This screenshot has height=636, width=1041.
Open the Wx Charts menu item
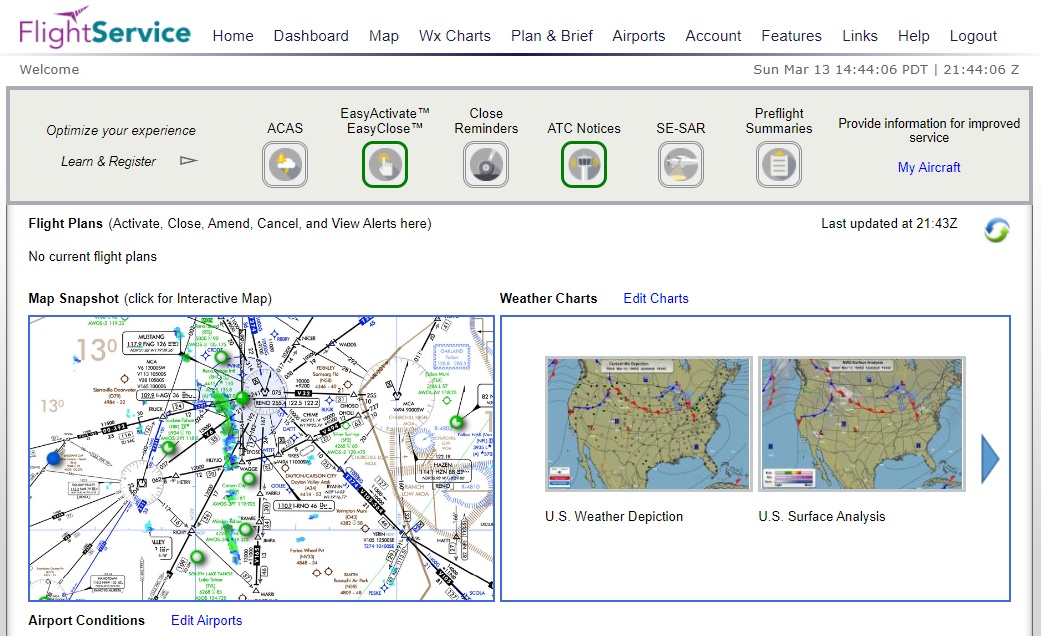(x=454, y=35)
